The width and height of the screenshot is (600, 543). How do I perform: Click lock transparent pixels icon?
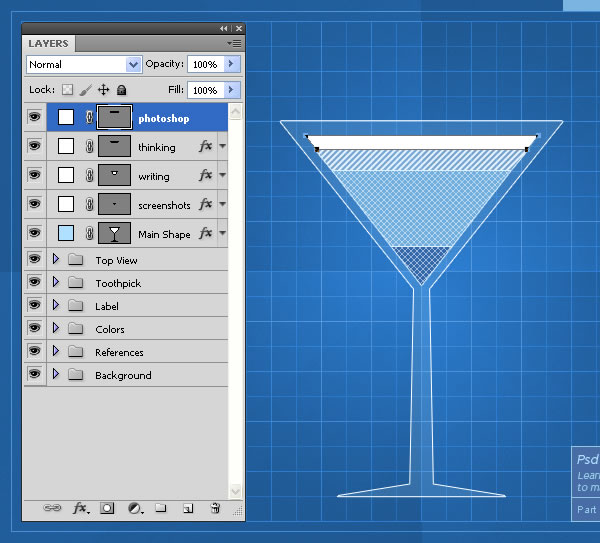(67, 90)
